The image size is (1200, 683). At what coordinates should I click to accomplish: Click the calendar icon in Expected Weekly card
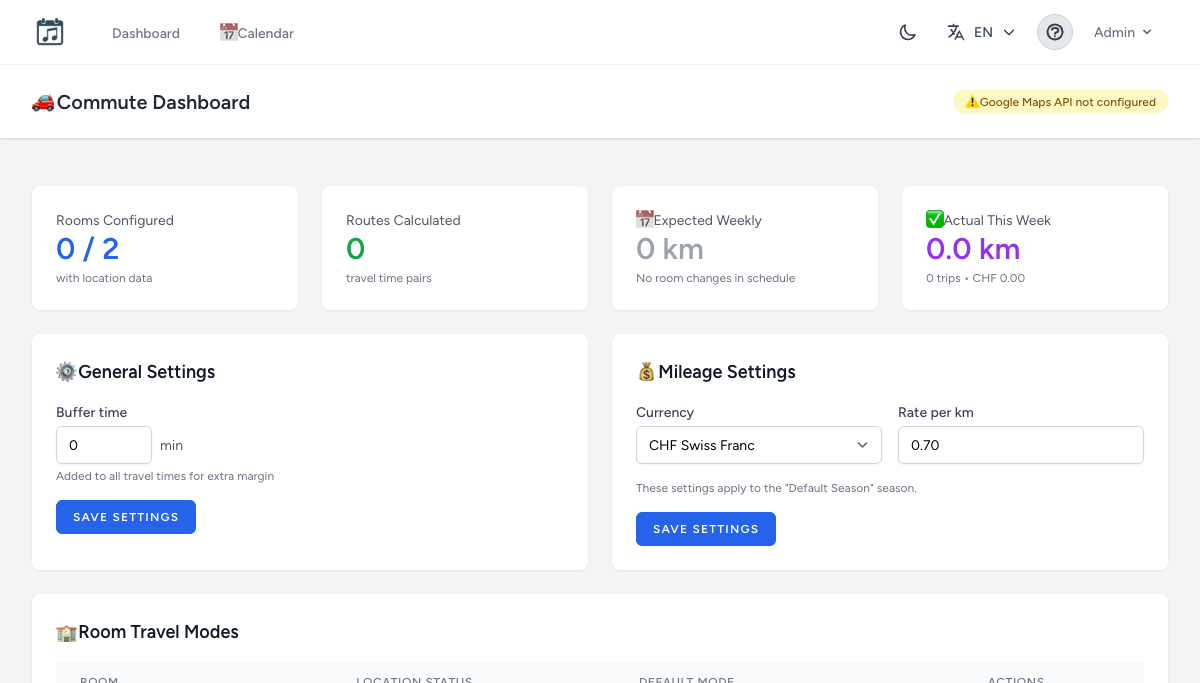click(645, 220)
